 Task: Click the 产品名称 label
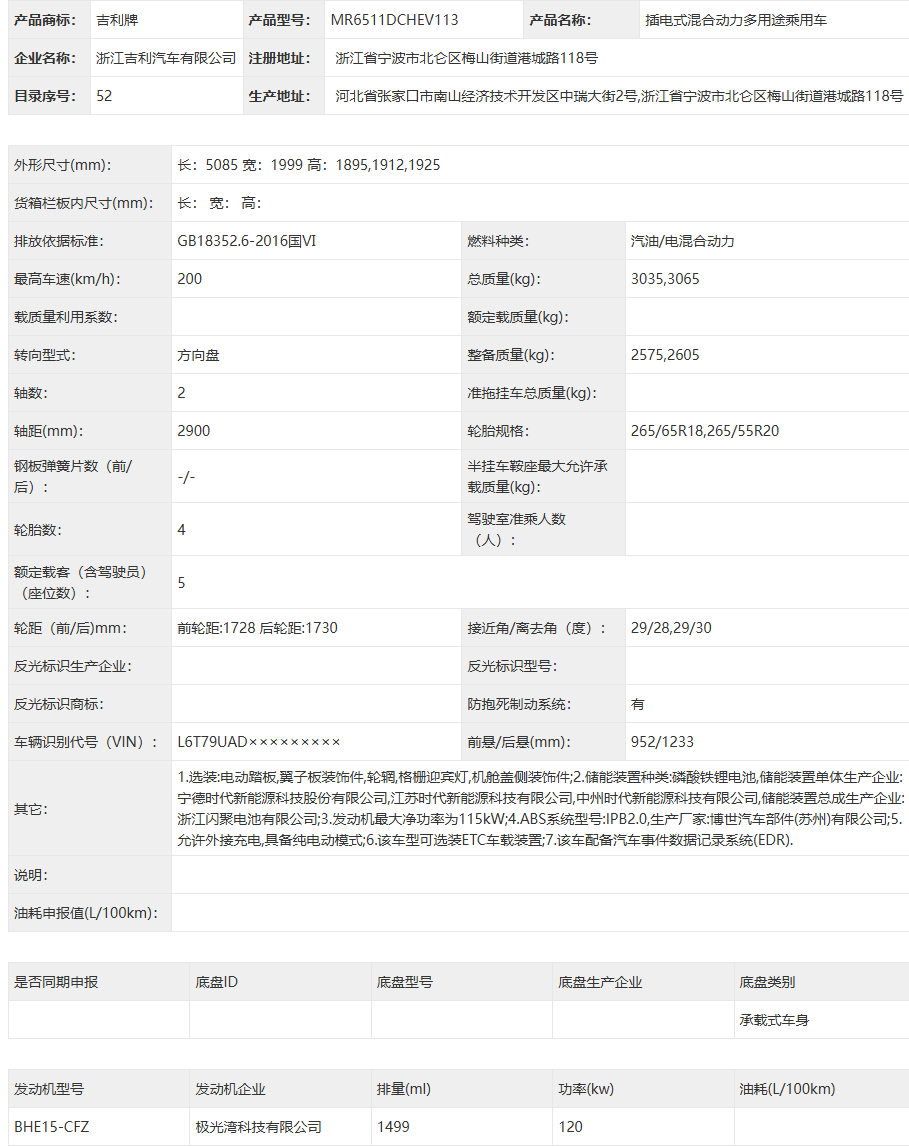[560, 20]
